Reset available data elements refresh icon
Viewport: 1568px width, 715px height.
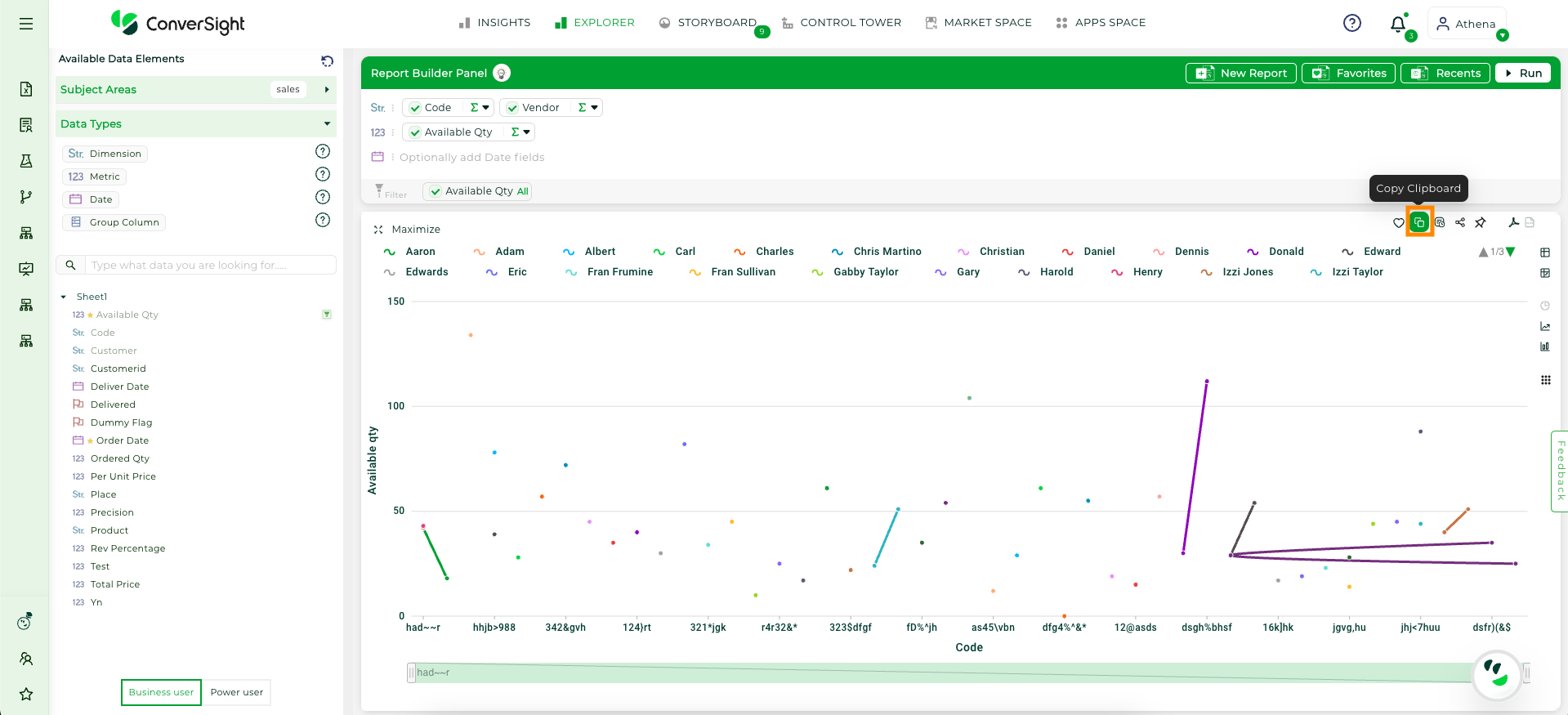pos(327,60)
